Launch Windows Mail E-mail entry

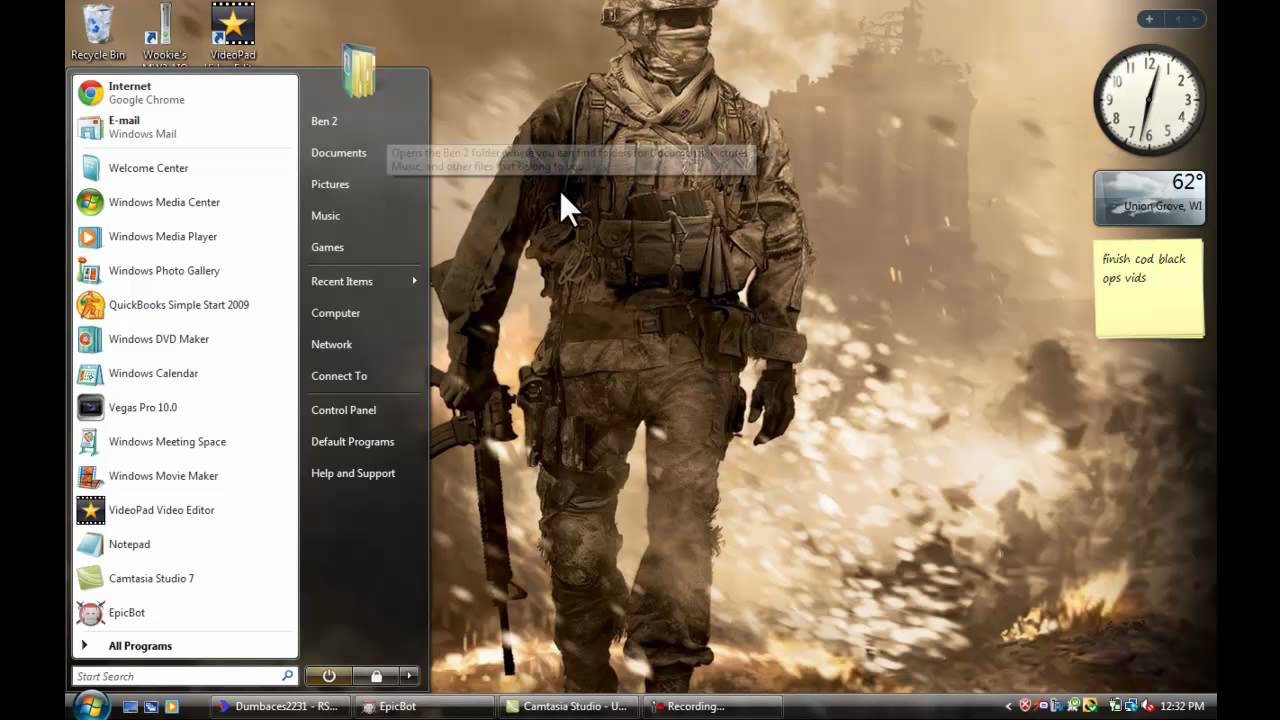click(x=185, y=127)
